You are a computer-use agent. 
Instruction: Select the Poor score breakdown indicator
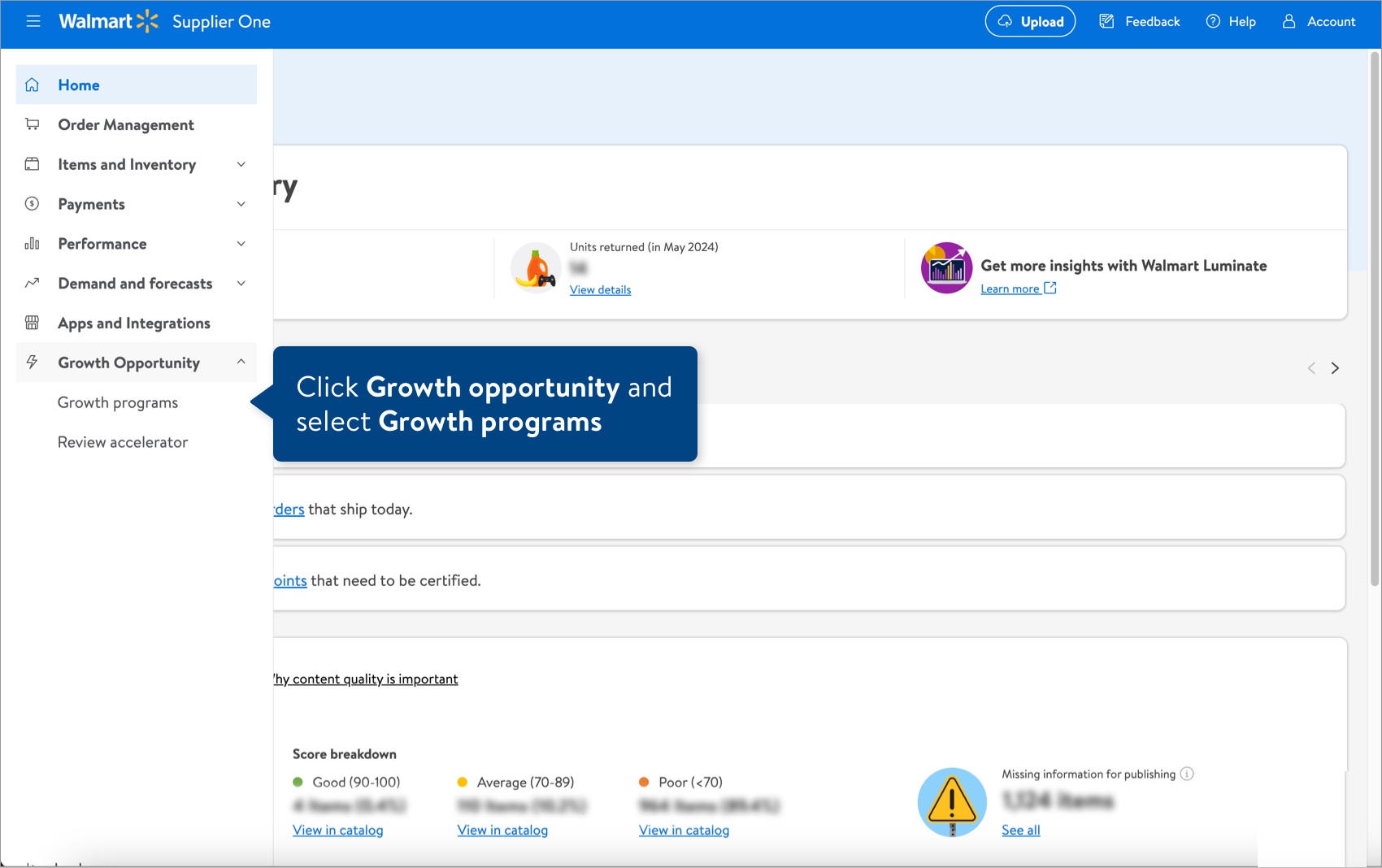[x=643, y=781]
